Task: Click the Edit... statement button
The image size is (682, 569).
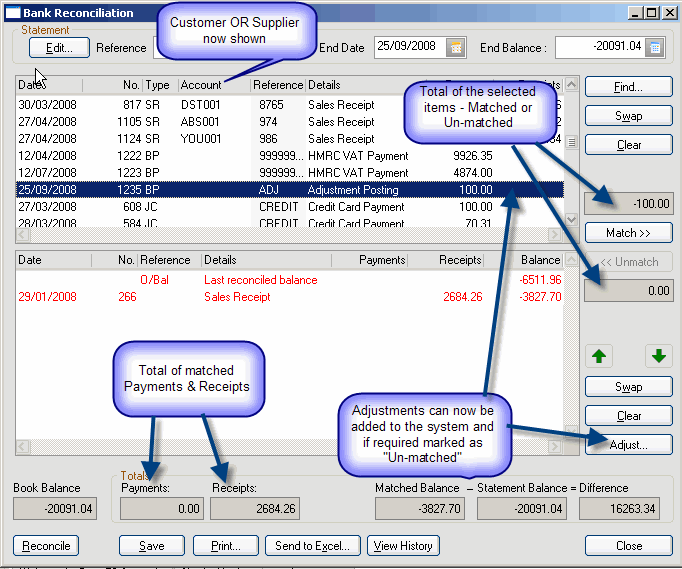Action: pyautogui.click(x=59, y=47)
